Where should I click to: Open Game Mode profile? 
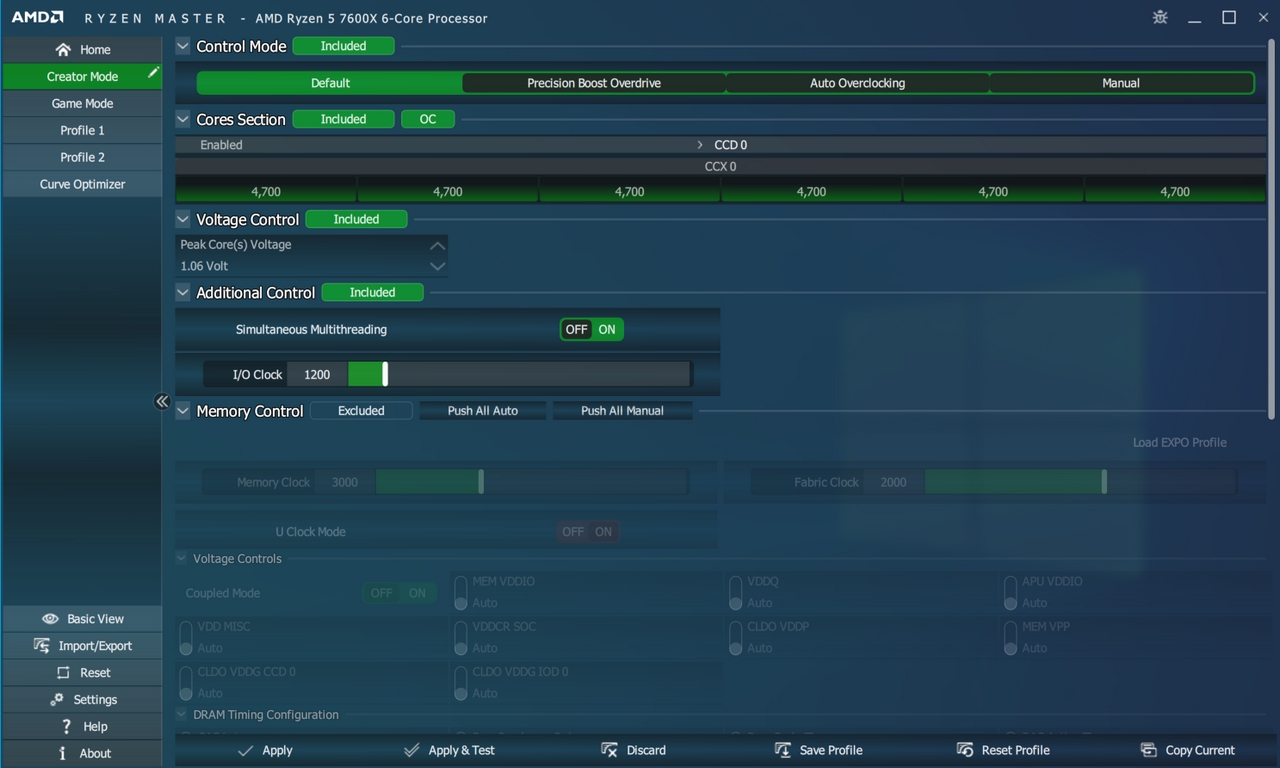pyautogui.click(x=82, y=103)
